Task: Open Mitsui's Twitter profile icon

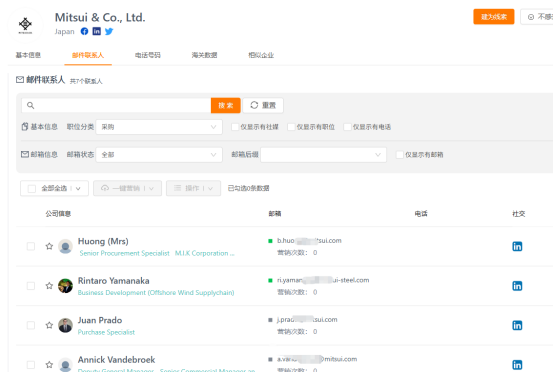Action: tap(109, 31)
